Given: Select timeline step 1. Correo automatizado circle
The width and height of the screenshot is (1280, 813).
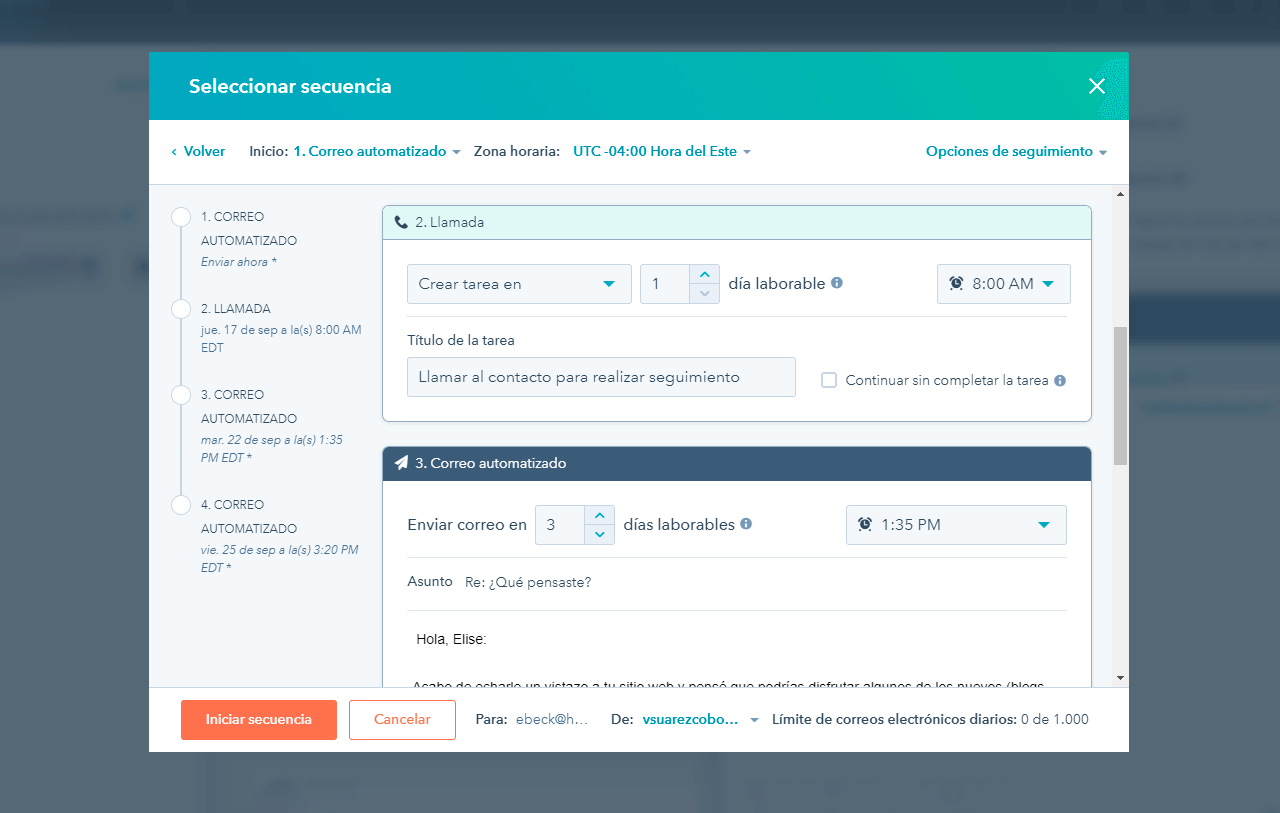Looking at the screenshot, I should click(181, 217).
